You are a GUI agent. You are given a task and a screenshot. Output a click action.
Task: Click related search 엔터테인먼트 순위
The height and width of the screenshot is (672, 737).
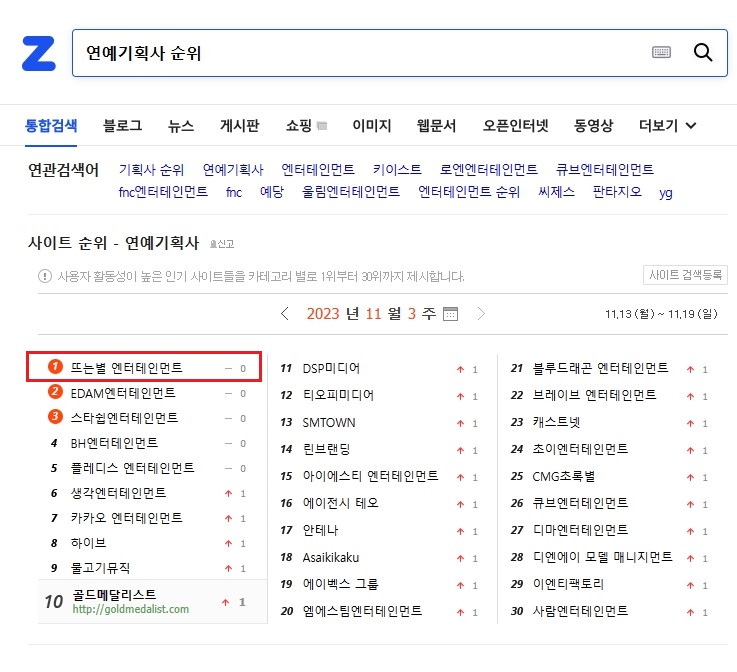pyautogui.click(x=469, y=192)
